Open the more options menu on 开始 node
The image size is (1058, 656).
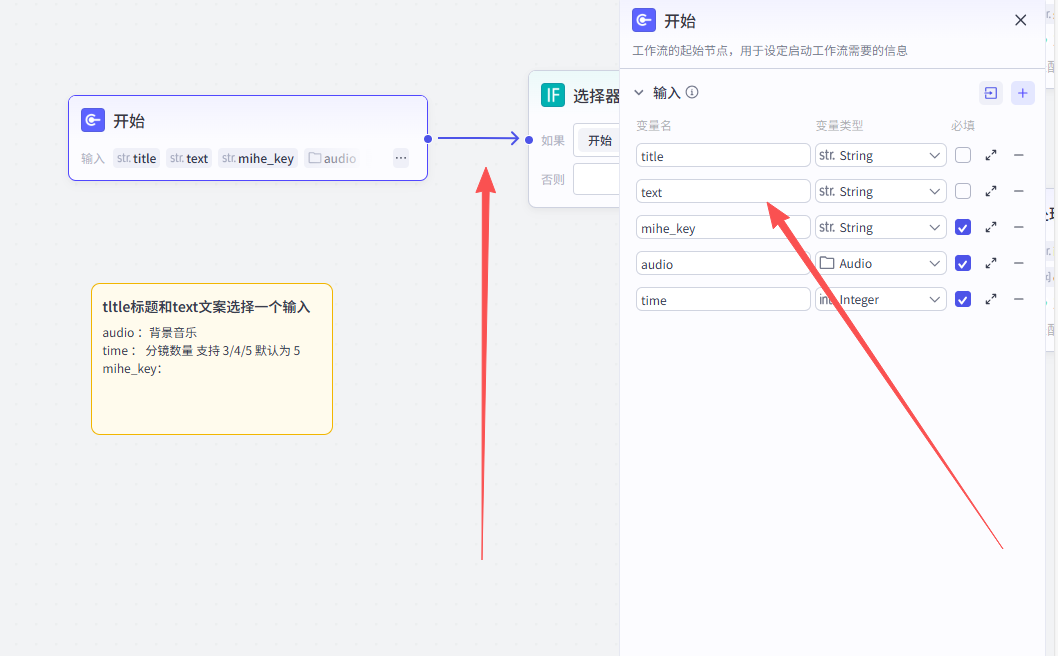pos(400,158)
